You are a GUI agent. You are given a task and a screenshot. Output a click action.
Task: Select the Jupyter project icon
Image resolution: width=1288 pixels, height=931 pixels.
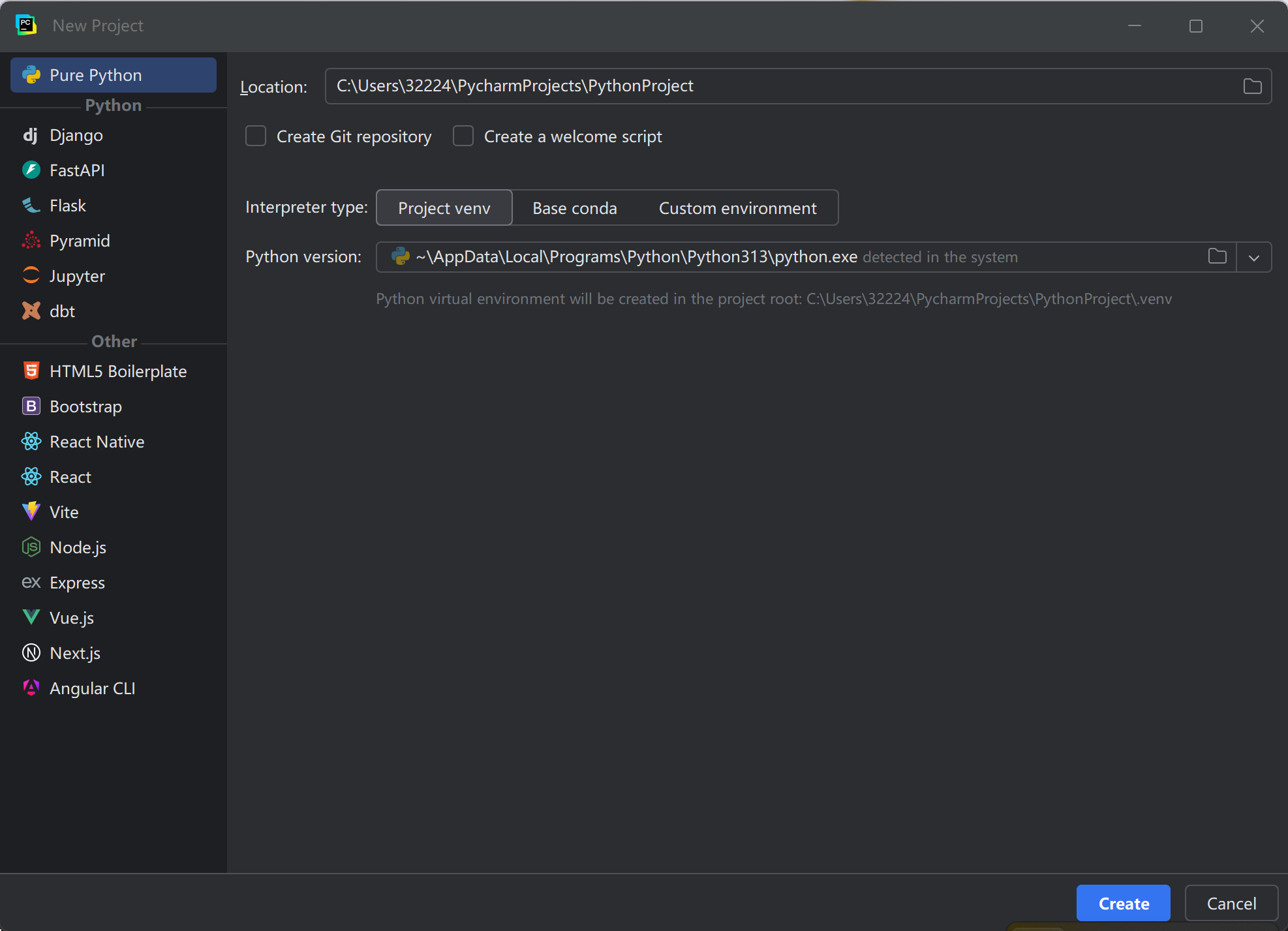click(x=76, y=275)
